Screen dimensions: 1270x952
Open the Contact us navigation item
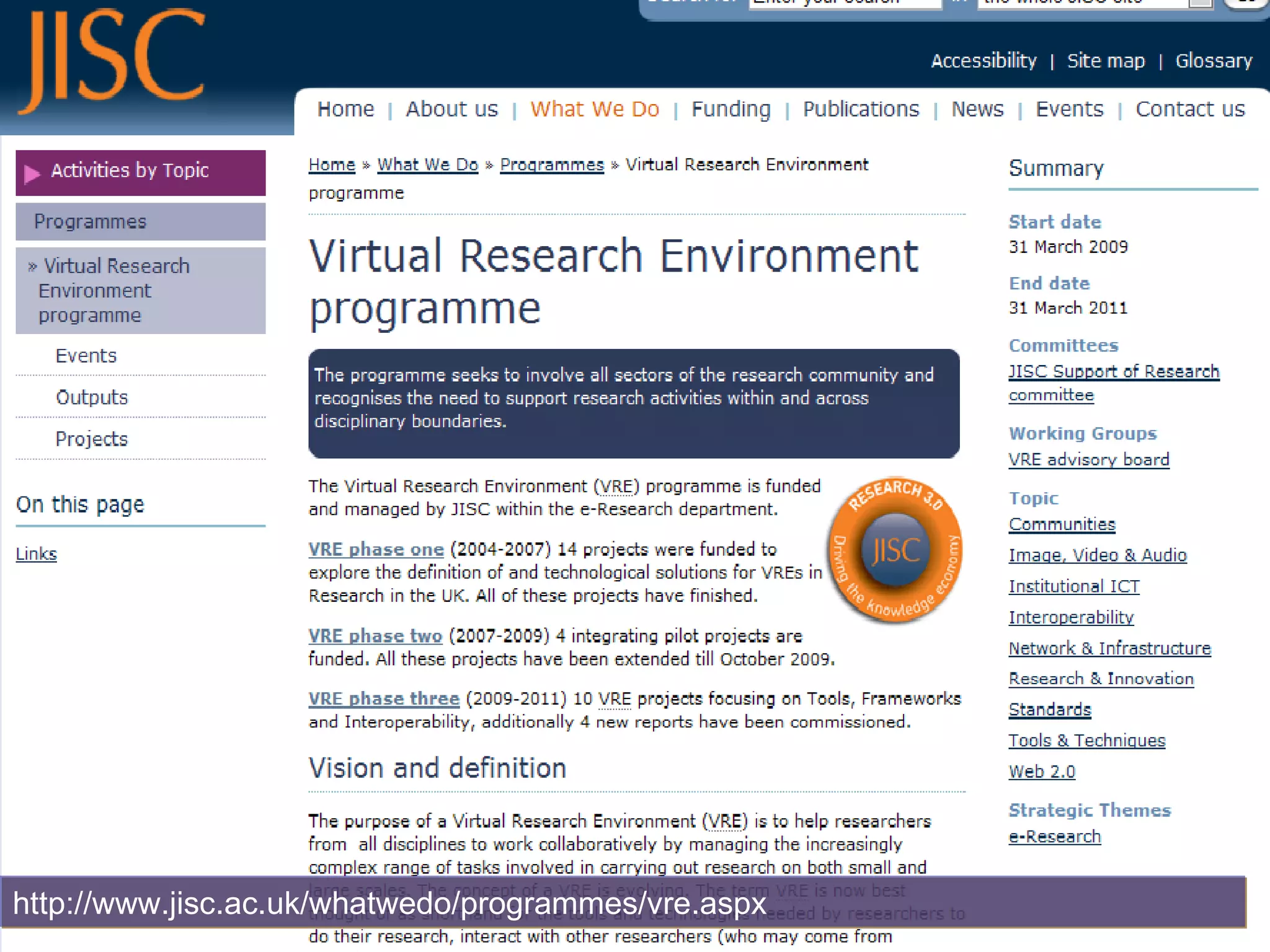[x=1190, y=109]
